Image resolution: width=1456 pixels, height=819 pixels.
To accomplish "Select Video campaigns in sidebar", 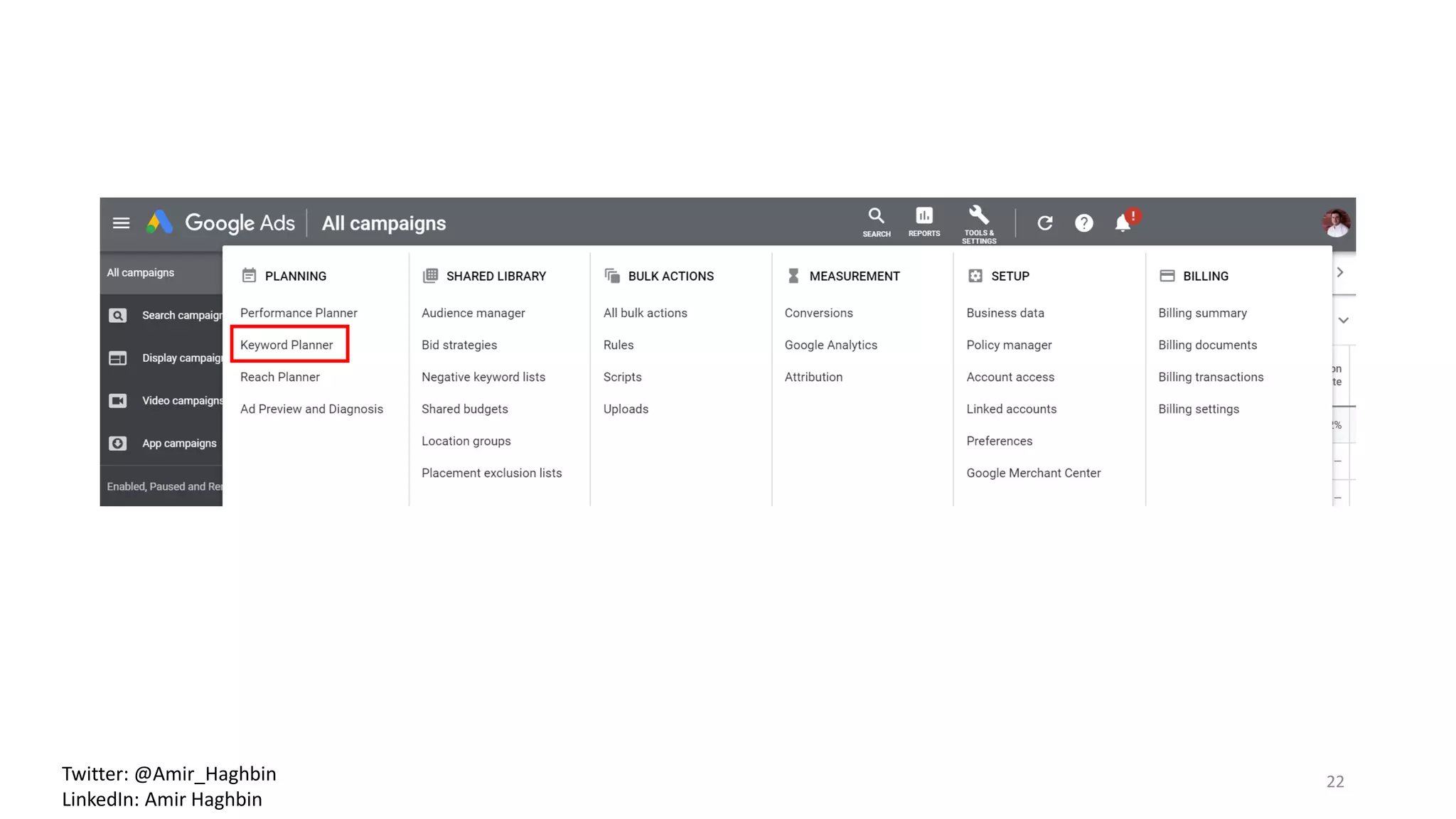I will click(181, 400).
